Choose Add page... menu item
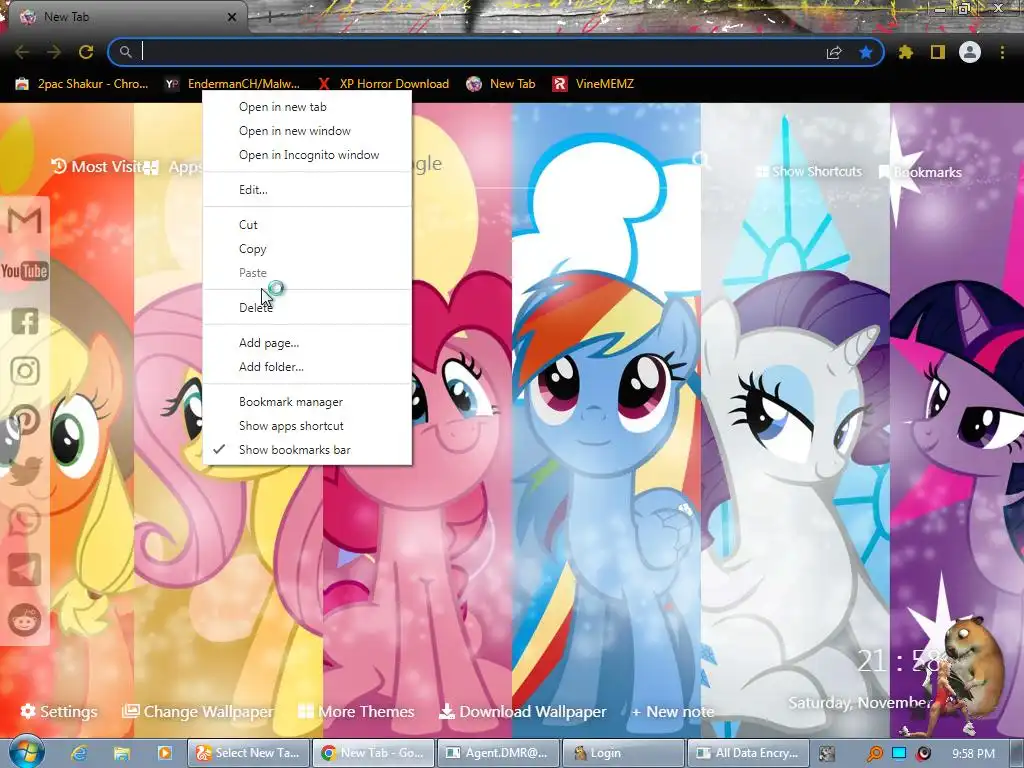 [307, 343]
